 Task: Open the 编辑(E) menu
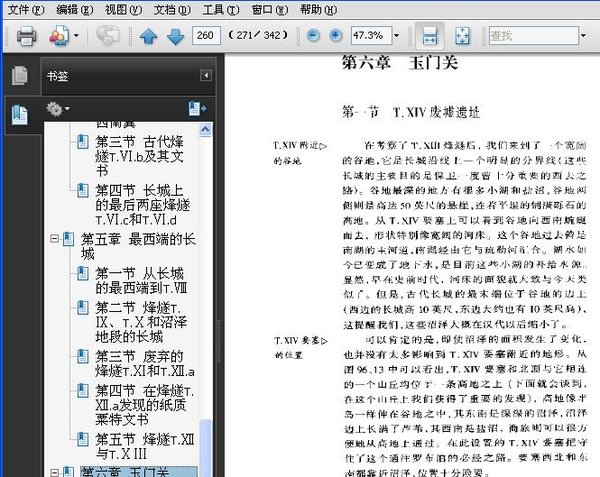tap(75, 10)
